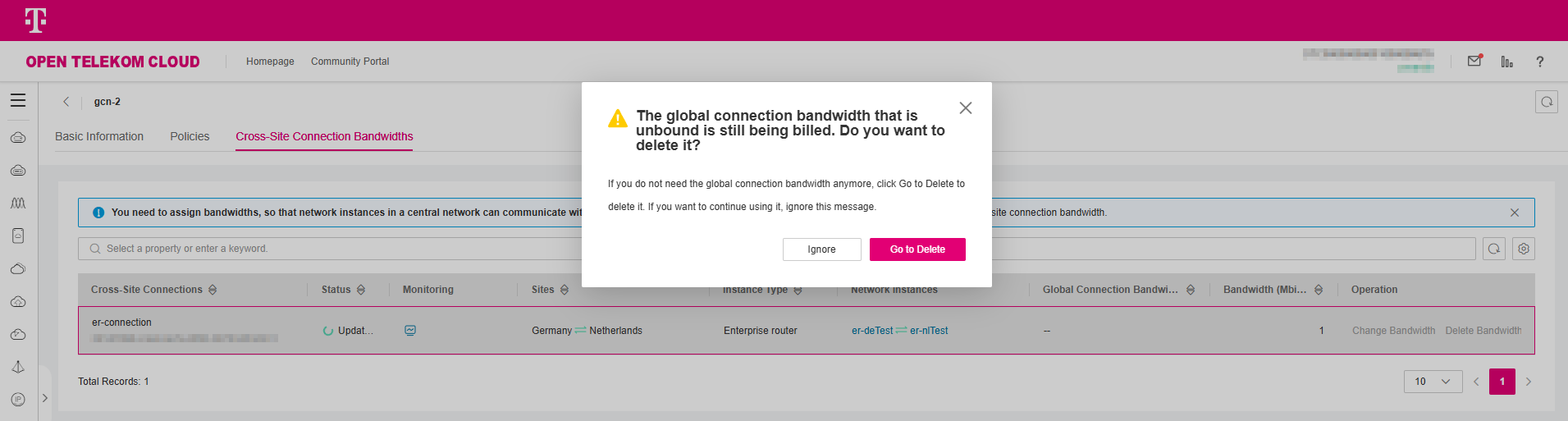Click the Telekom T logo
The width and height of the screenshot is (1568, 421).
tap(35, 20)
